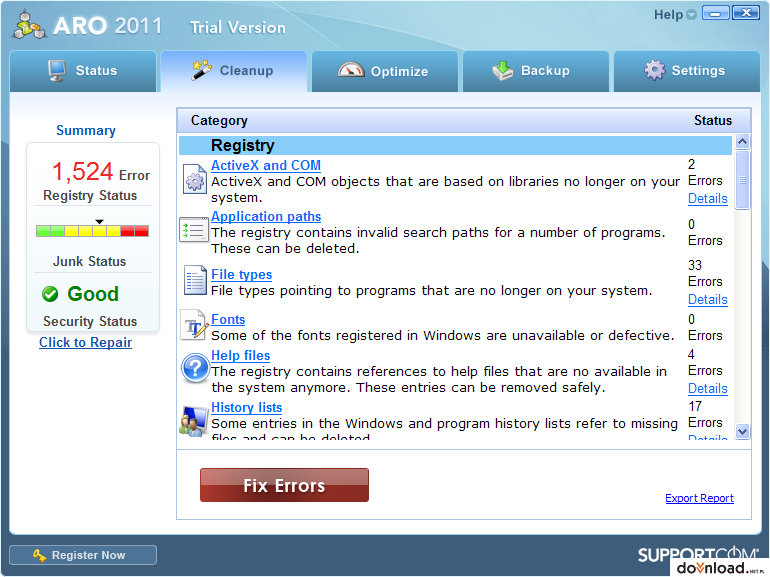
Task: Click the Cleanup tab magic wand icon
Action: (x=201, y=70)
